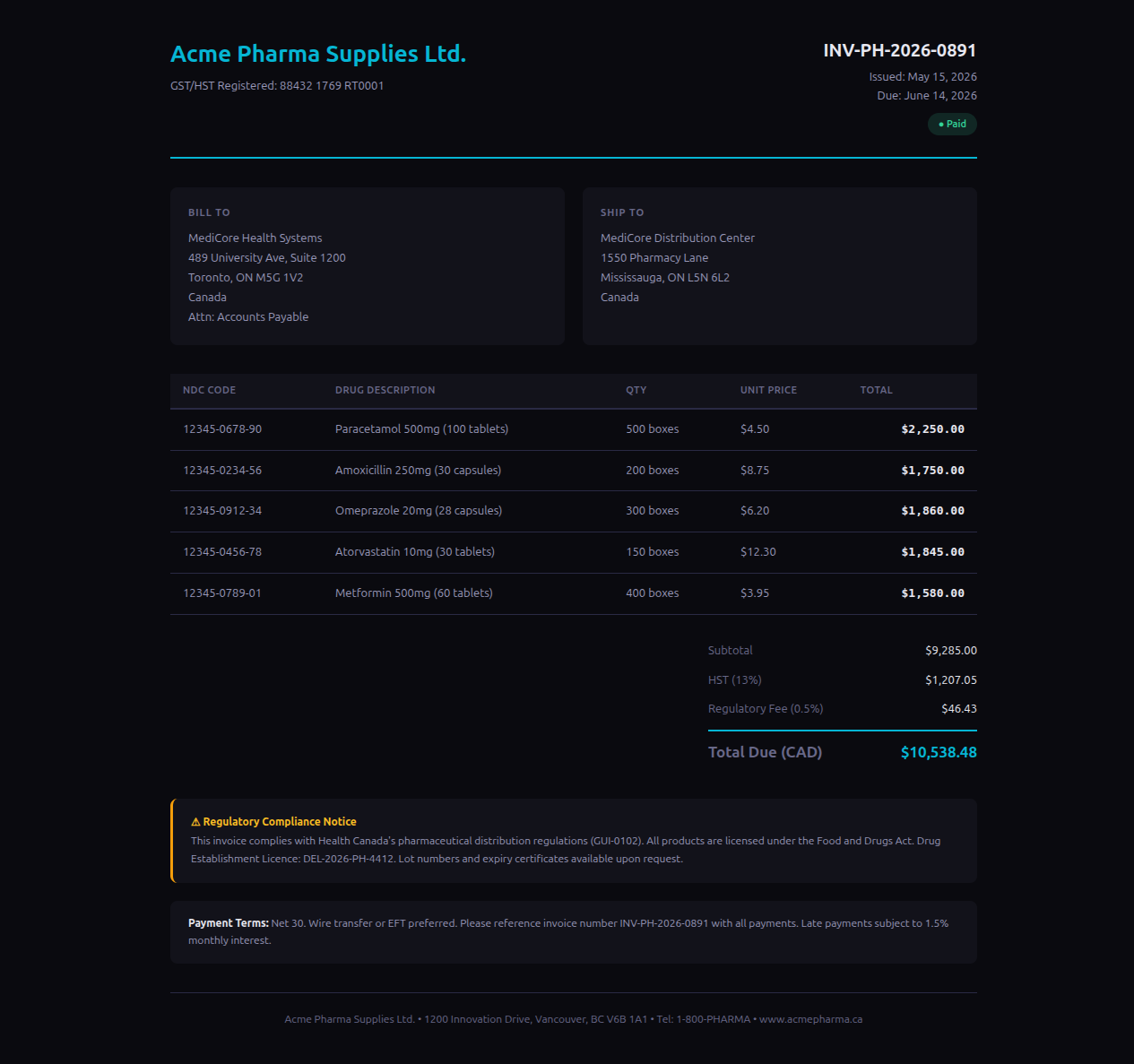
Task: Click the Acme Pharma Supplies Ltd. heading
Action: (318, 54)
